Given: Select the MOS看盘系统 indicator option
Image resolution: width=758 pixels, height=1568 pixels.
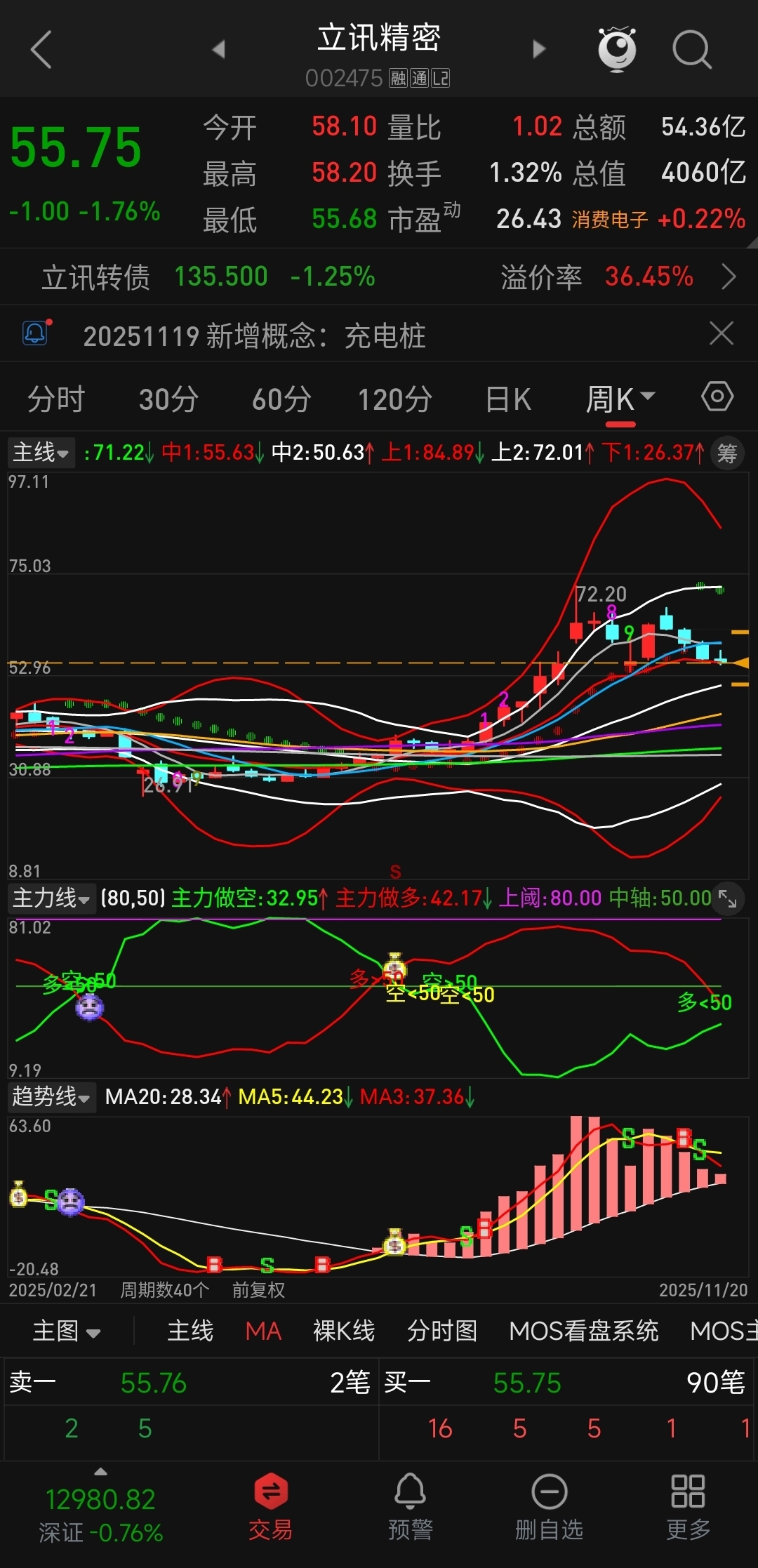Looking at the screenshot, I should [x=584, y=1331].
